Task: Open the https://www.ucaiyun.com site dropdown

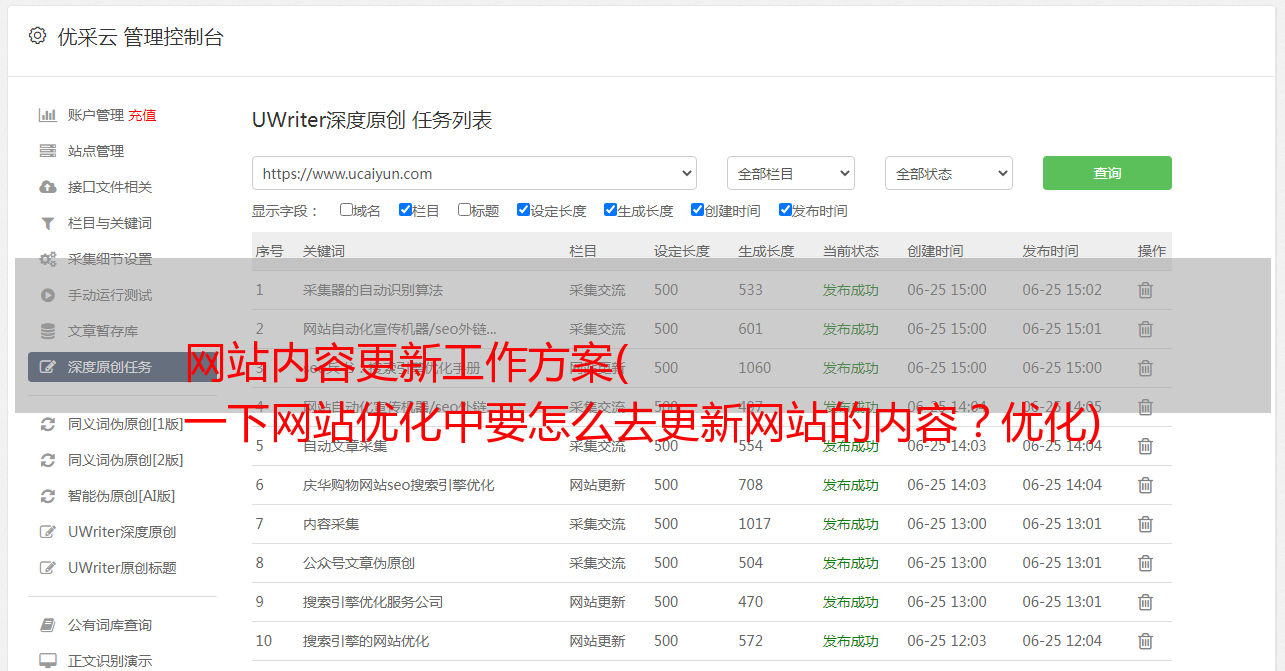Action: pos(474,173)
